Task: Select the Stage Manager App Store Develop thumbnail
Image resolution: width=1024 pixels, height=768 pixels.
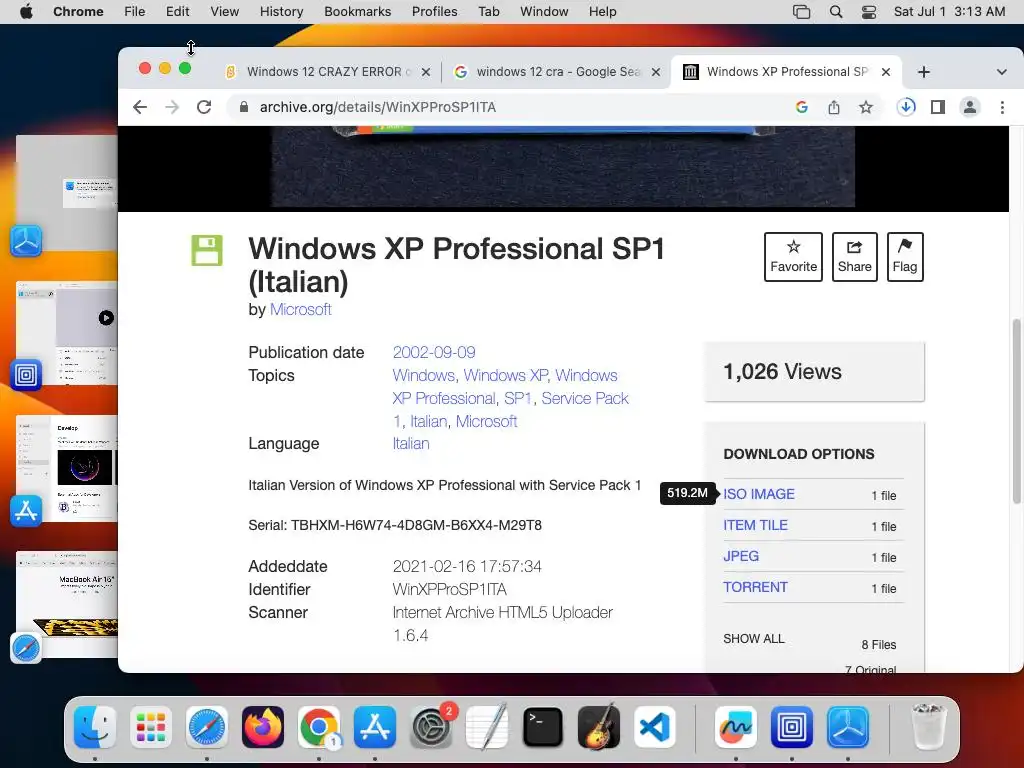Action: click(x=67, y=468)
